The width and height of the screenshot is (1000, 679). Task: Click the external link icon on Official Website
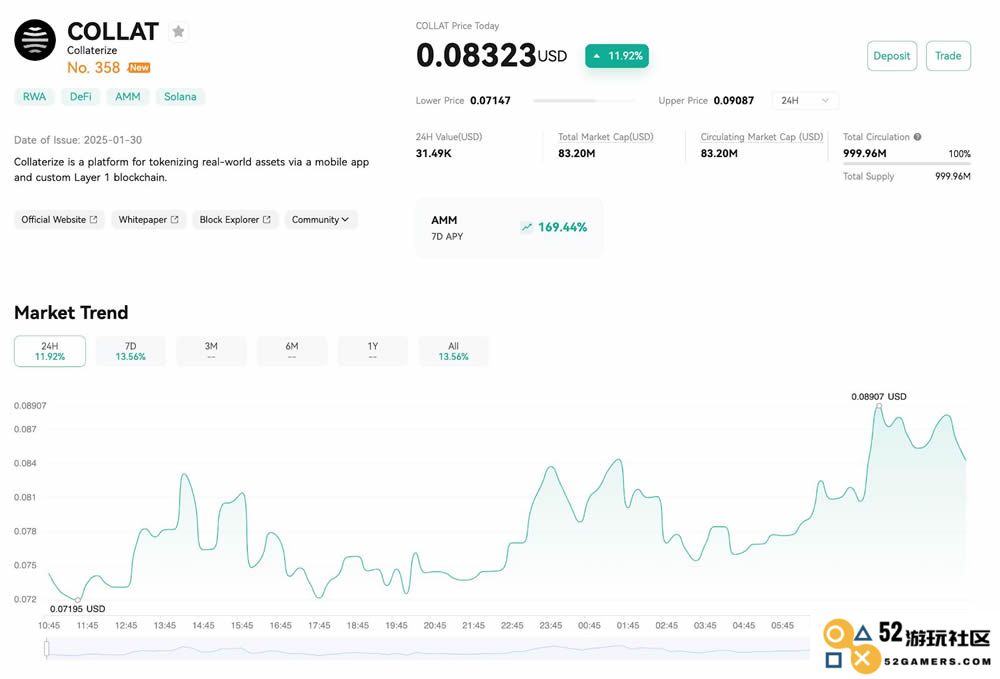pyautogui.click(x=94, y=219)
